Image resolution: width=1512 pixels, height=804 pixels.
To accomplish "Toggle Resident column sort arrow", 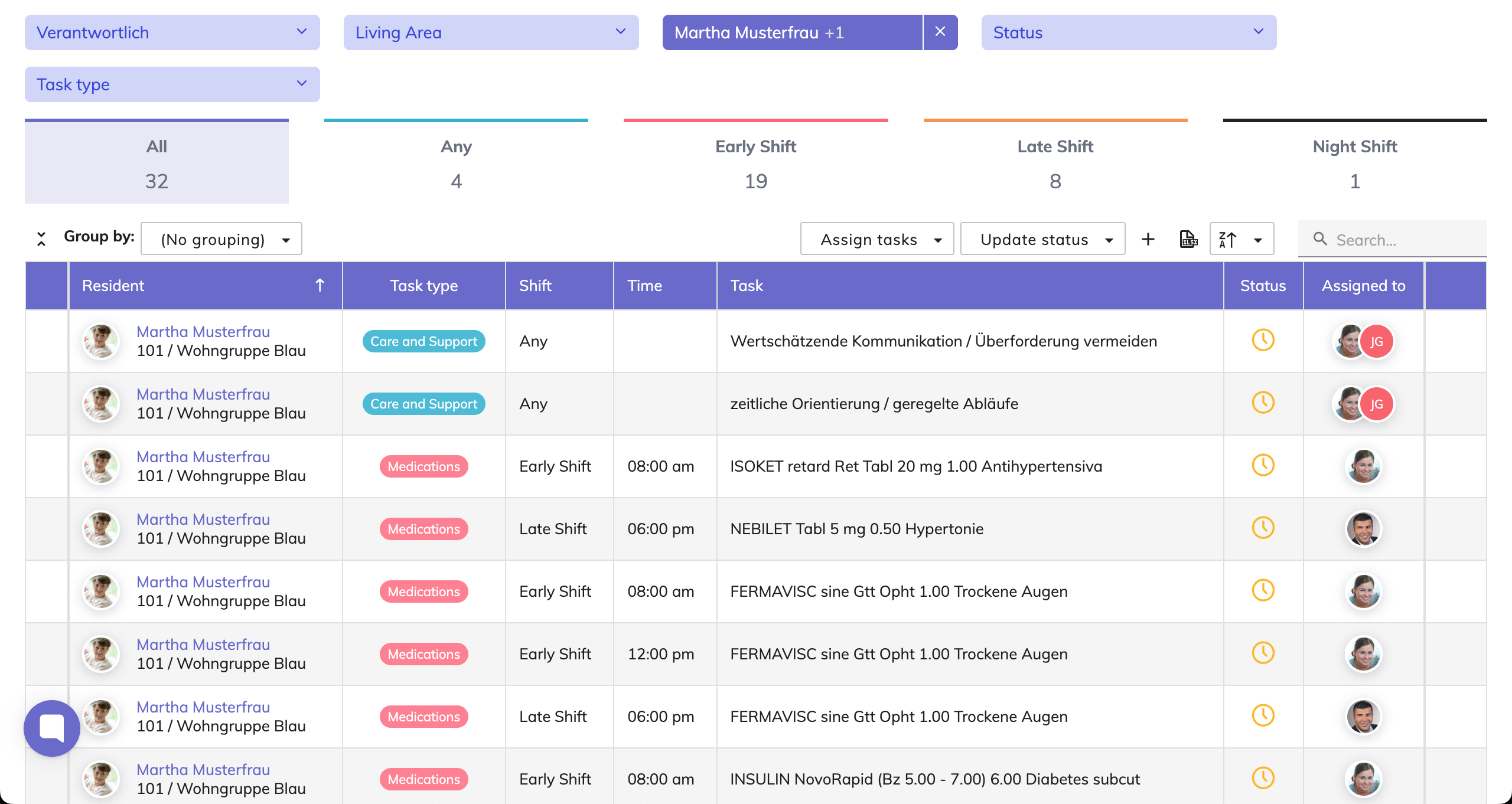I will click(x=320, y=285).
